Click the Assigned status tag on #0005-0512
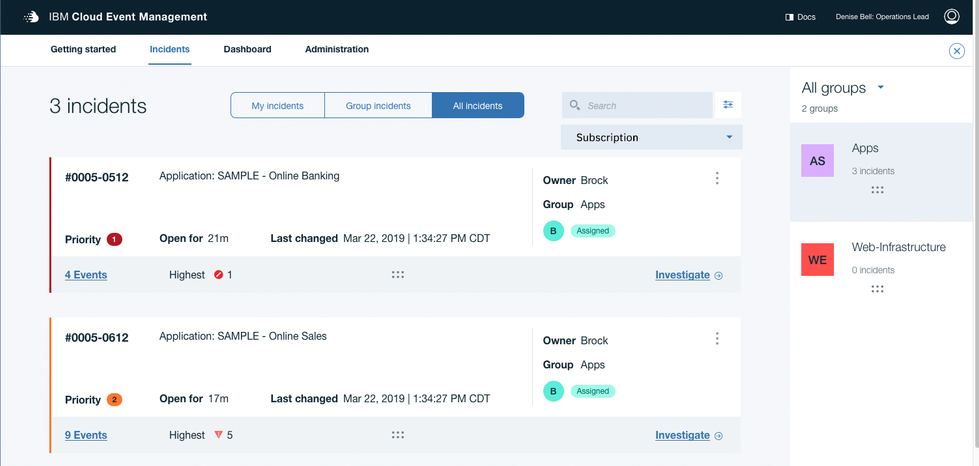 tap(593, 231)
